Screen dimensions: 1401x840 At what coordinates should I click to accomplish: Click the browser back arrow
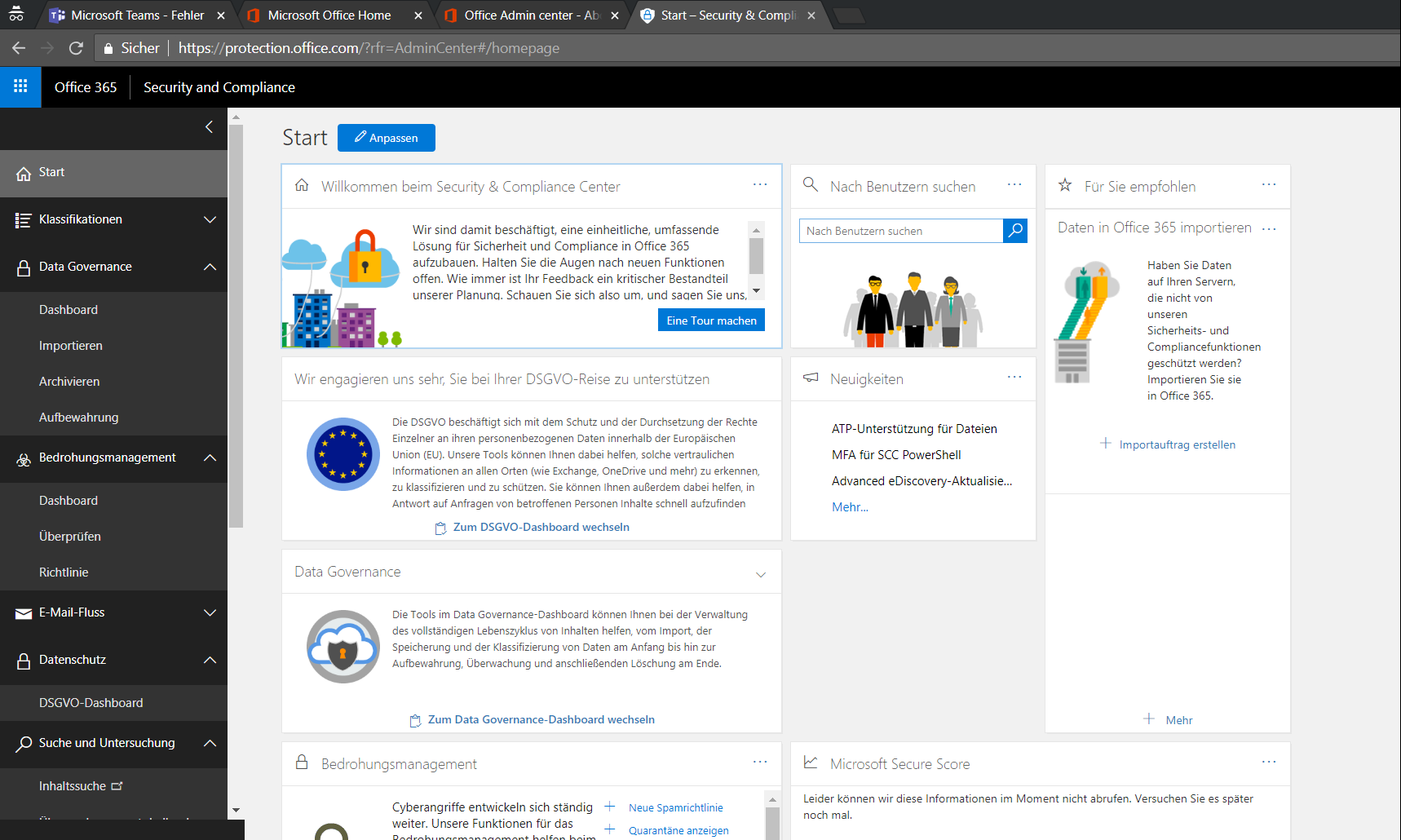pos(19,48)
